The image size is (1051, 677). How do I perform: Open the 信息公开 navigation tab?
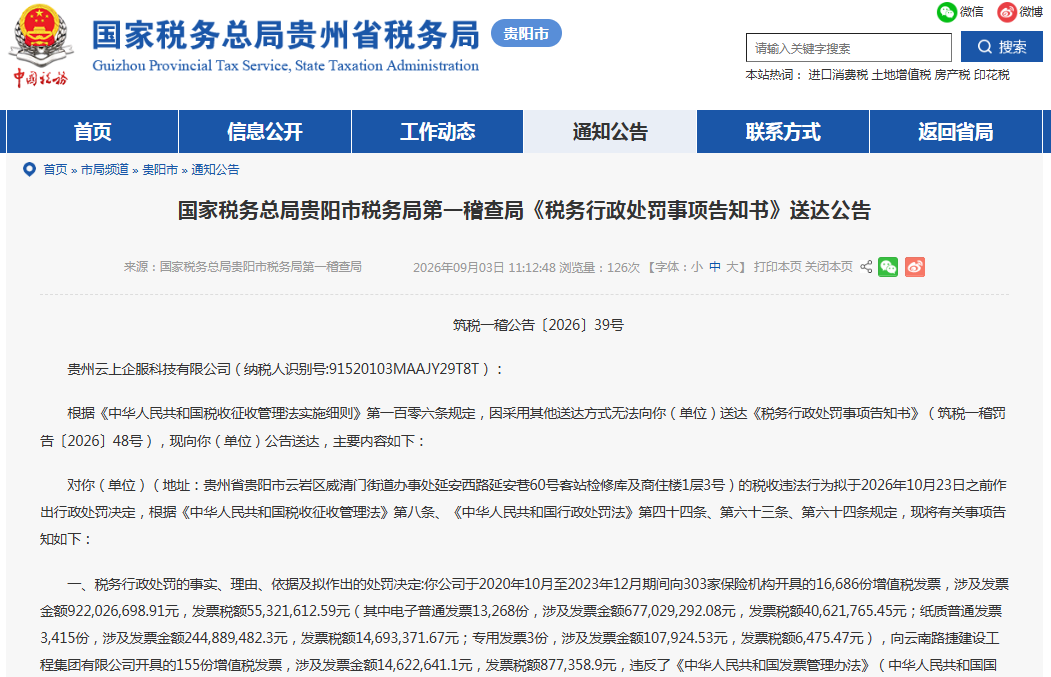pos(265,131)
